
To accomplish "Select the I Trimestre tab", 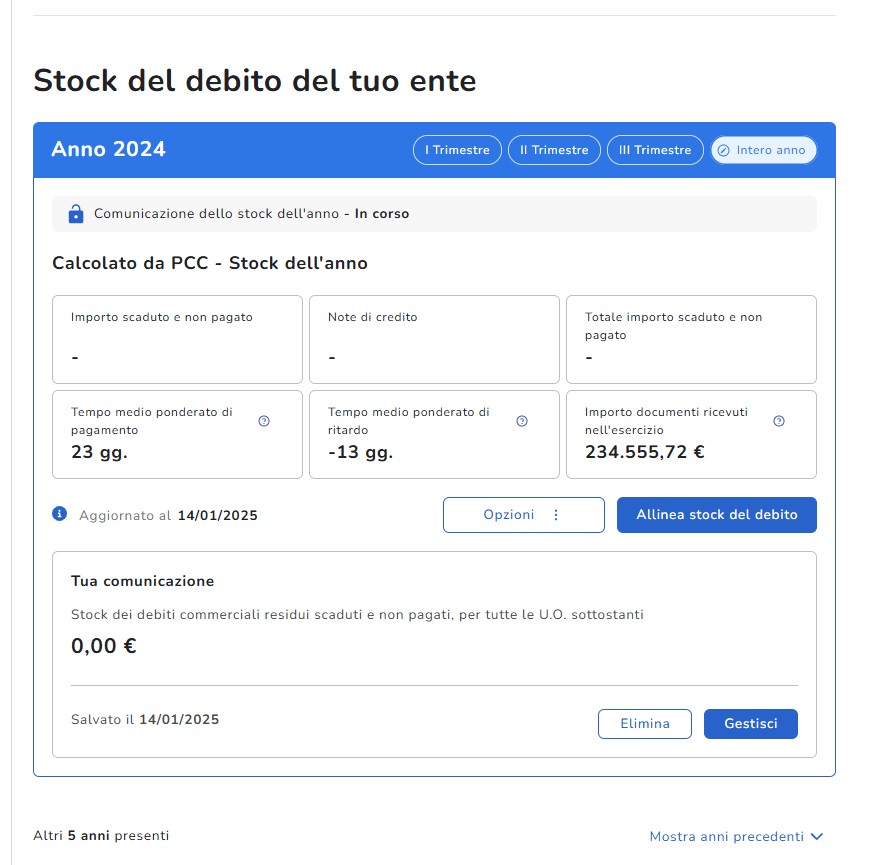I will tap(457, 150).
